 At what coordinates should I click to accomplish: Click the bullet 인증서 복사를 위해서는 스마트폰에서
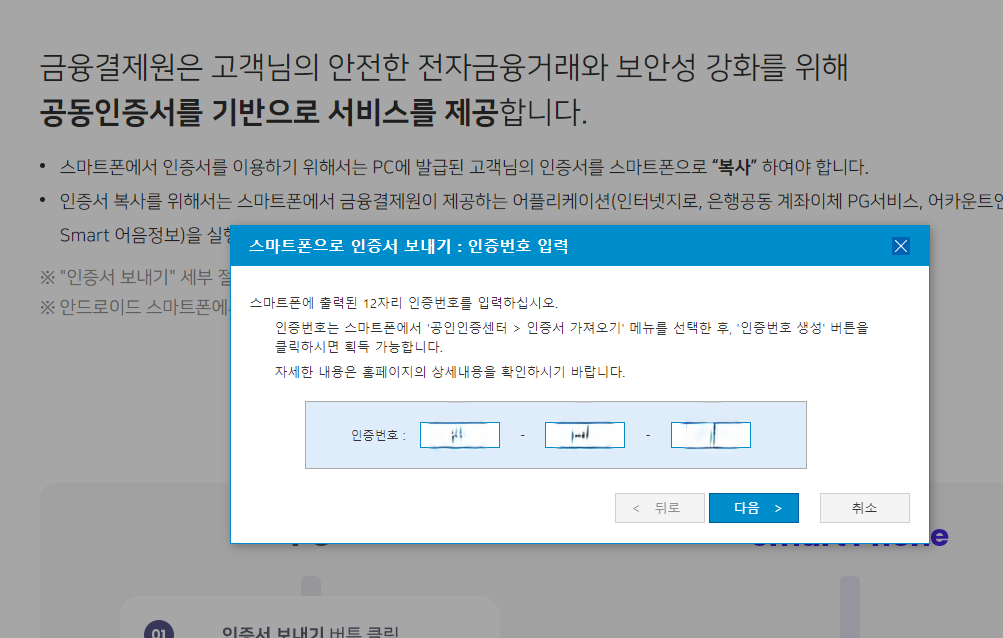pyautogui.click(x=531, y=202)
